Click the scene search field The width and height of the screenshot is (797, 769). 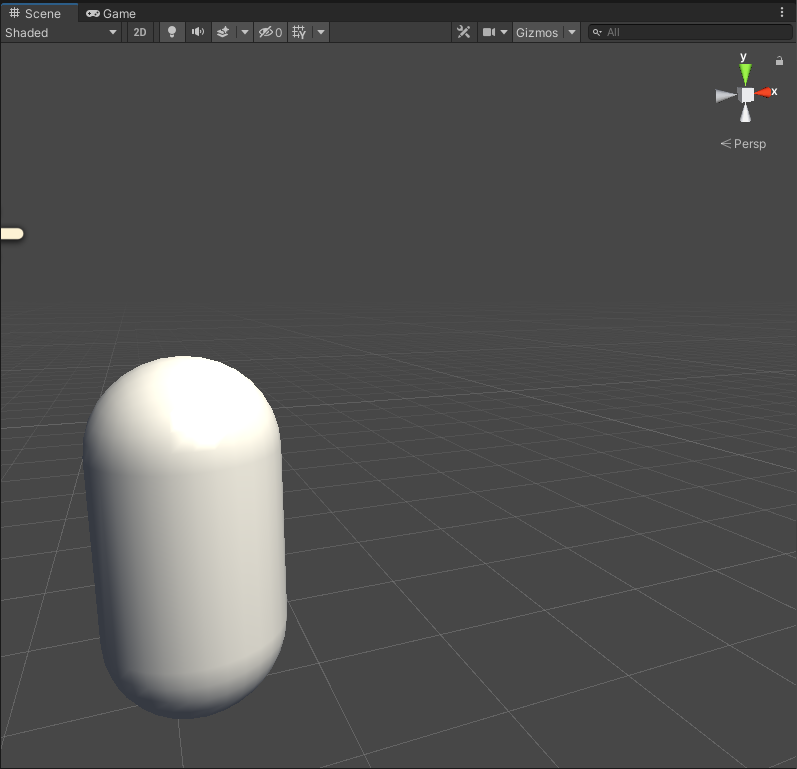pyautogui.click(x=690, y=33)
